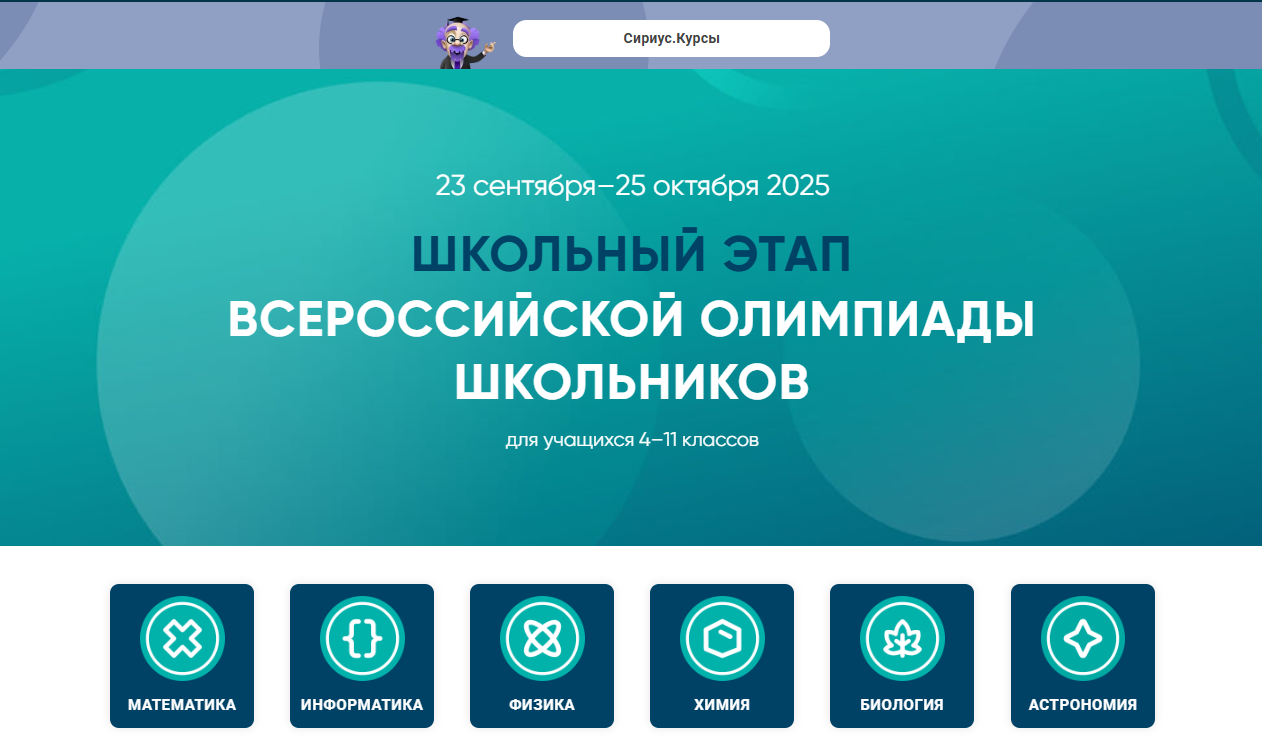The width and height of the screenshot is (1262, 738).
Task: Open the ФИЗИКА subject label
Action: click(x=542, y=705)
